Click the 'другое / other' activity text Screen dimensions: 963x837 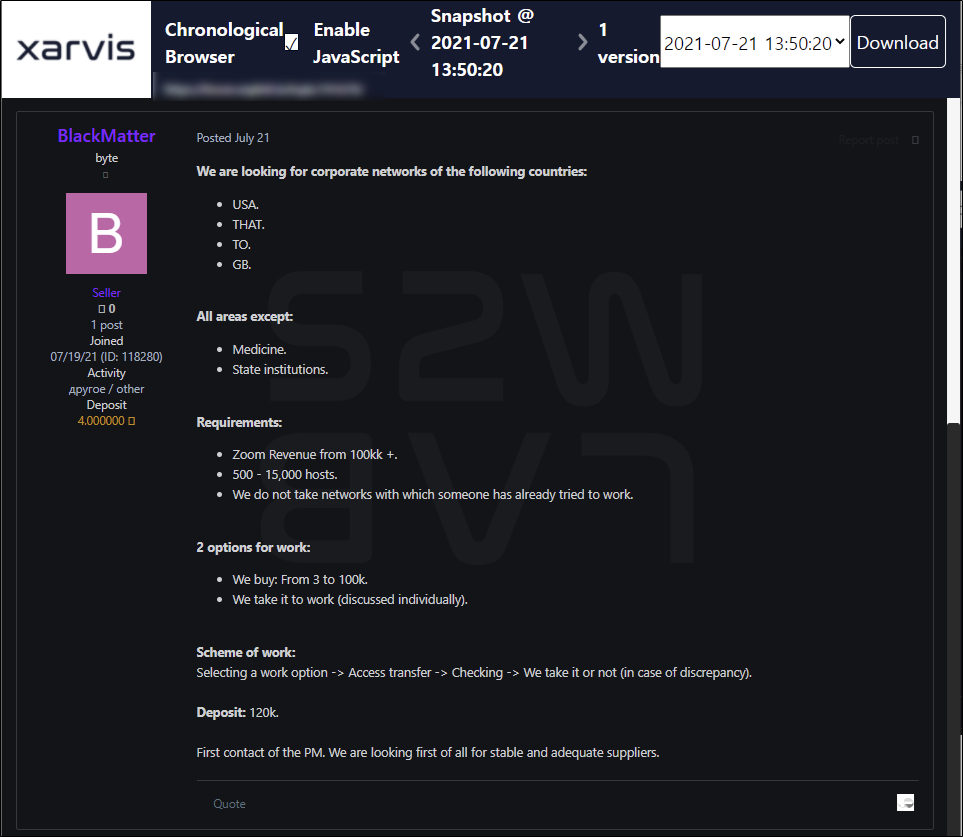point(106,389)
